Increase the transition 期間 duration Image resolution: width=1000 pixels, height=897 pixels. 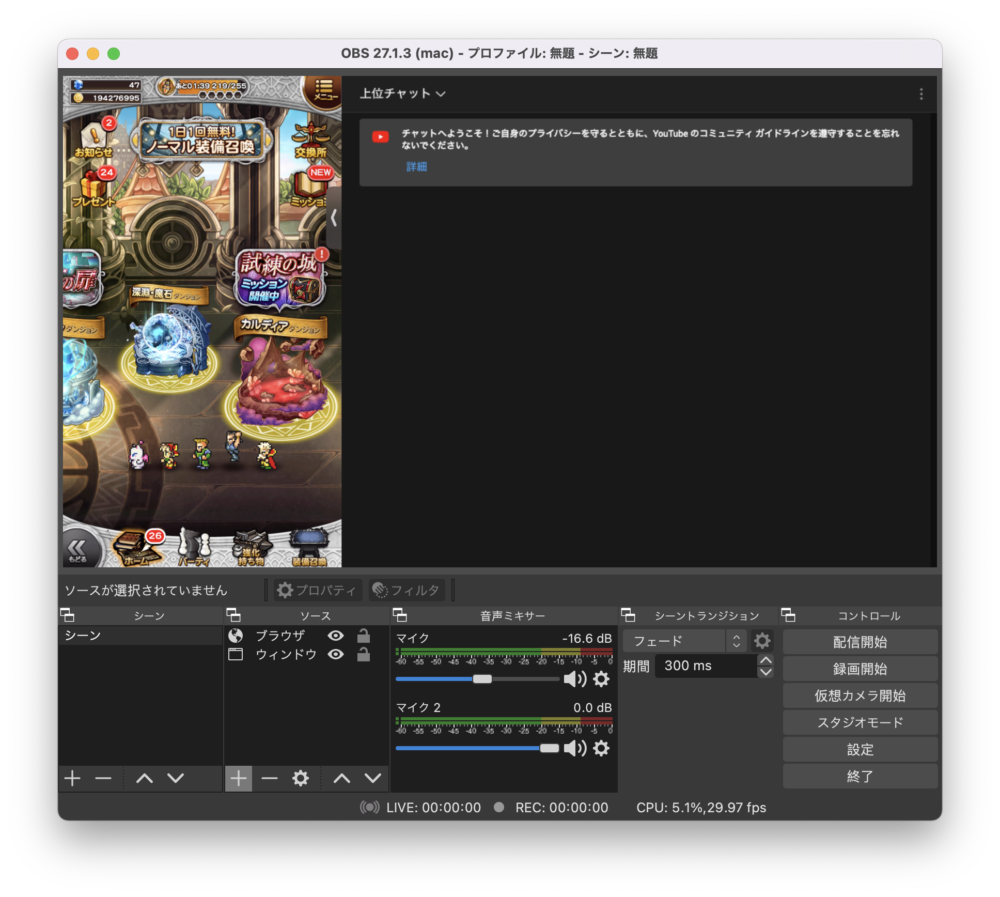[766, 660]
